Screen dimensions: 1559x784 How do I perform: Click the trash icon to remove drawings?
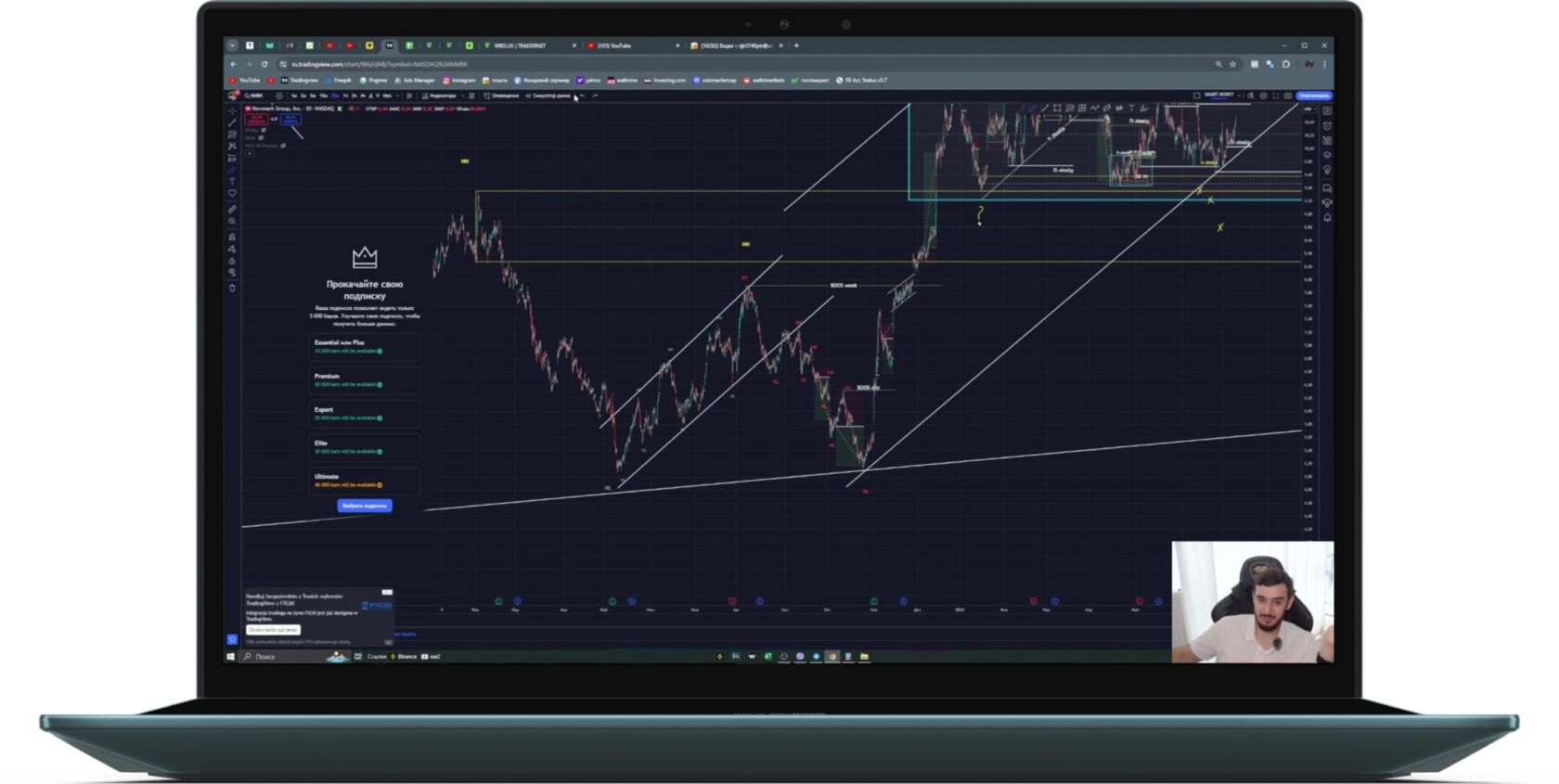pyautogui.click(x=232, y=288)
